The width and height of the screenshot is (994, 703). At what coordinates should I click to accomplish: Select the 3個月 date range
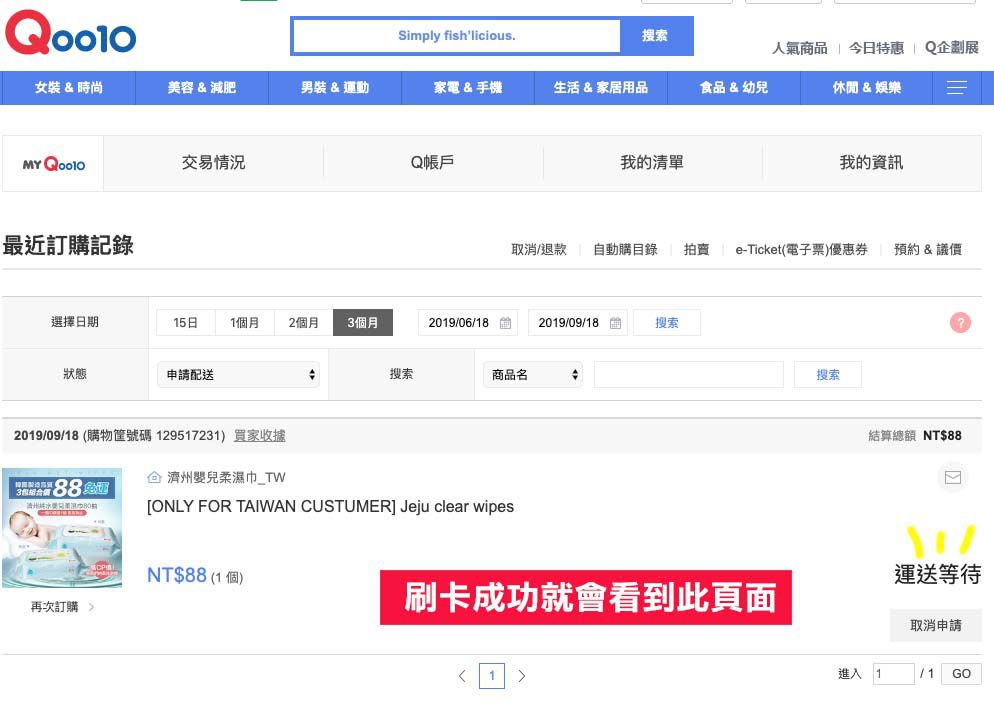click(x=363, y=323)
